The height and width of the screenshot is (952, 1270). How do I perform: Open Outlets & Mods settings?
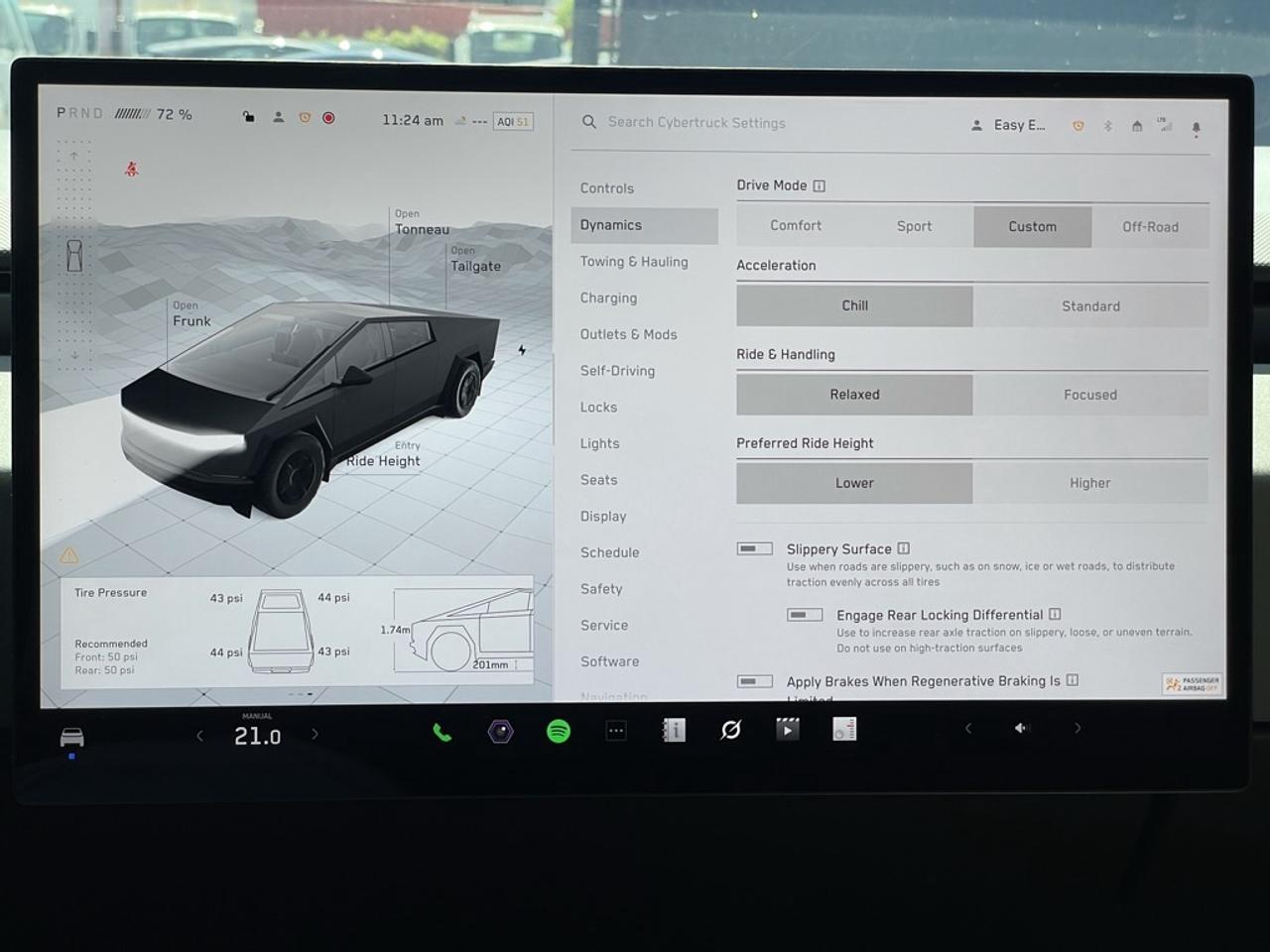[629, 335]
